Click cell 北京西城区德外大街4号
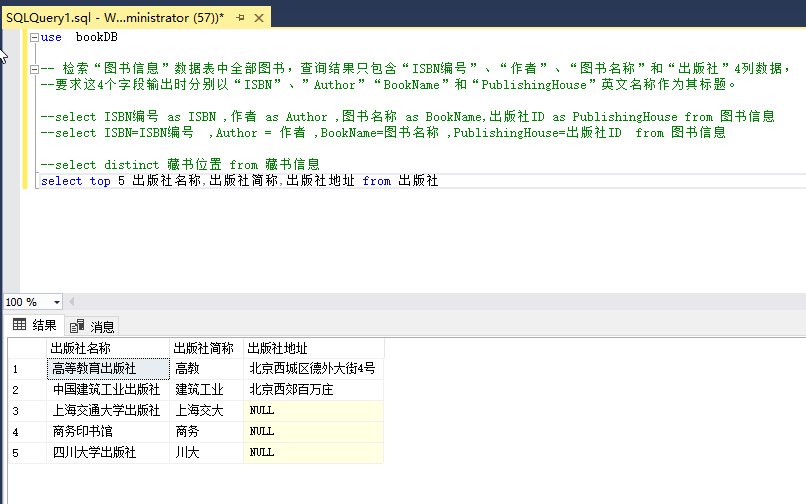806x504 pixels. (x=314, y=369)
